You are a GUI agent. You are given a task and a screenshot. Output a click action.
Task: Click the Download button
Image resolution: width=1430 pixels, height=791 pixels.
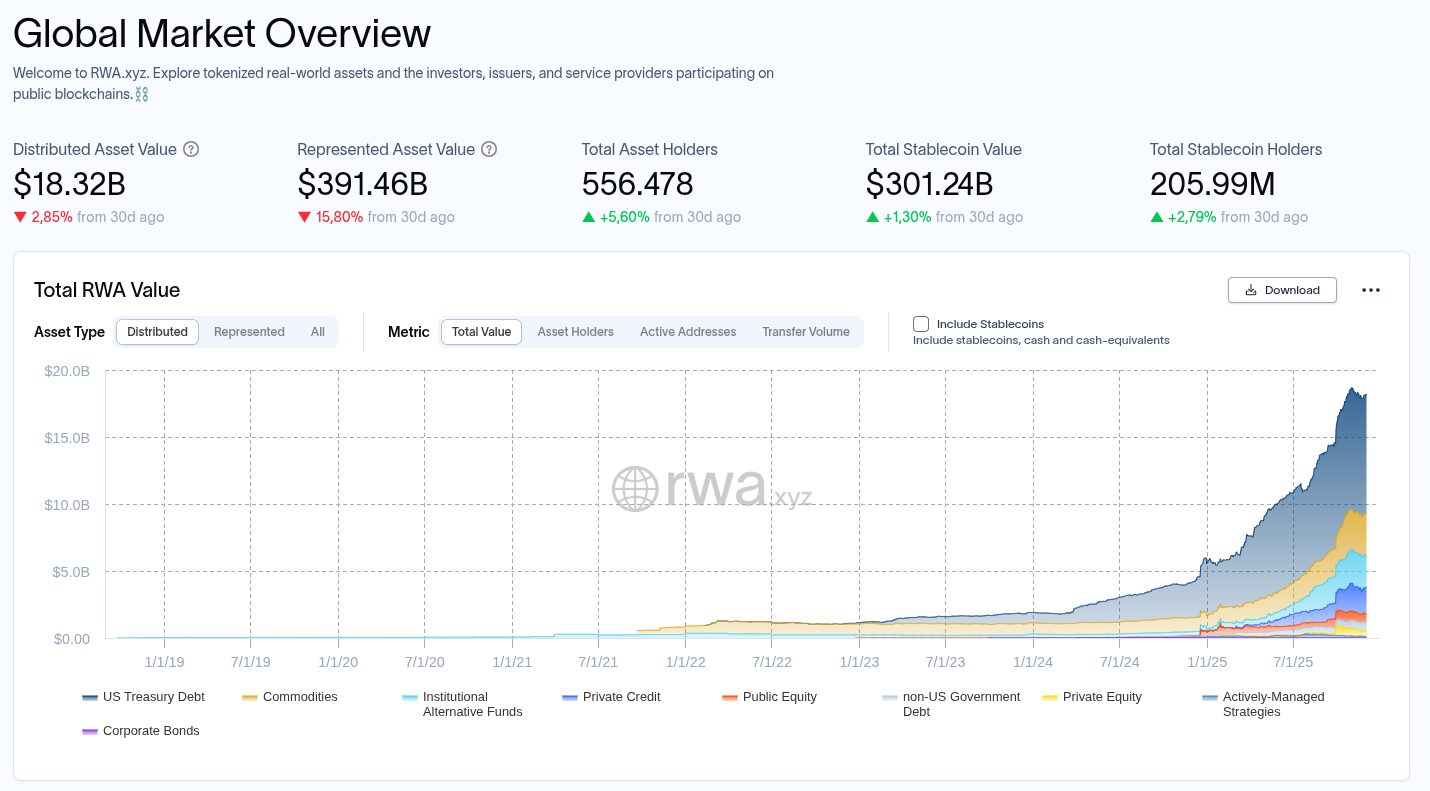pos(1282,290)
